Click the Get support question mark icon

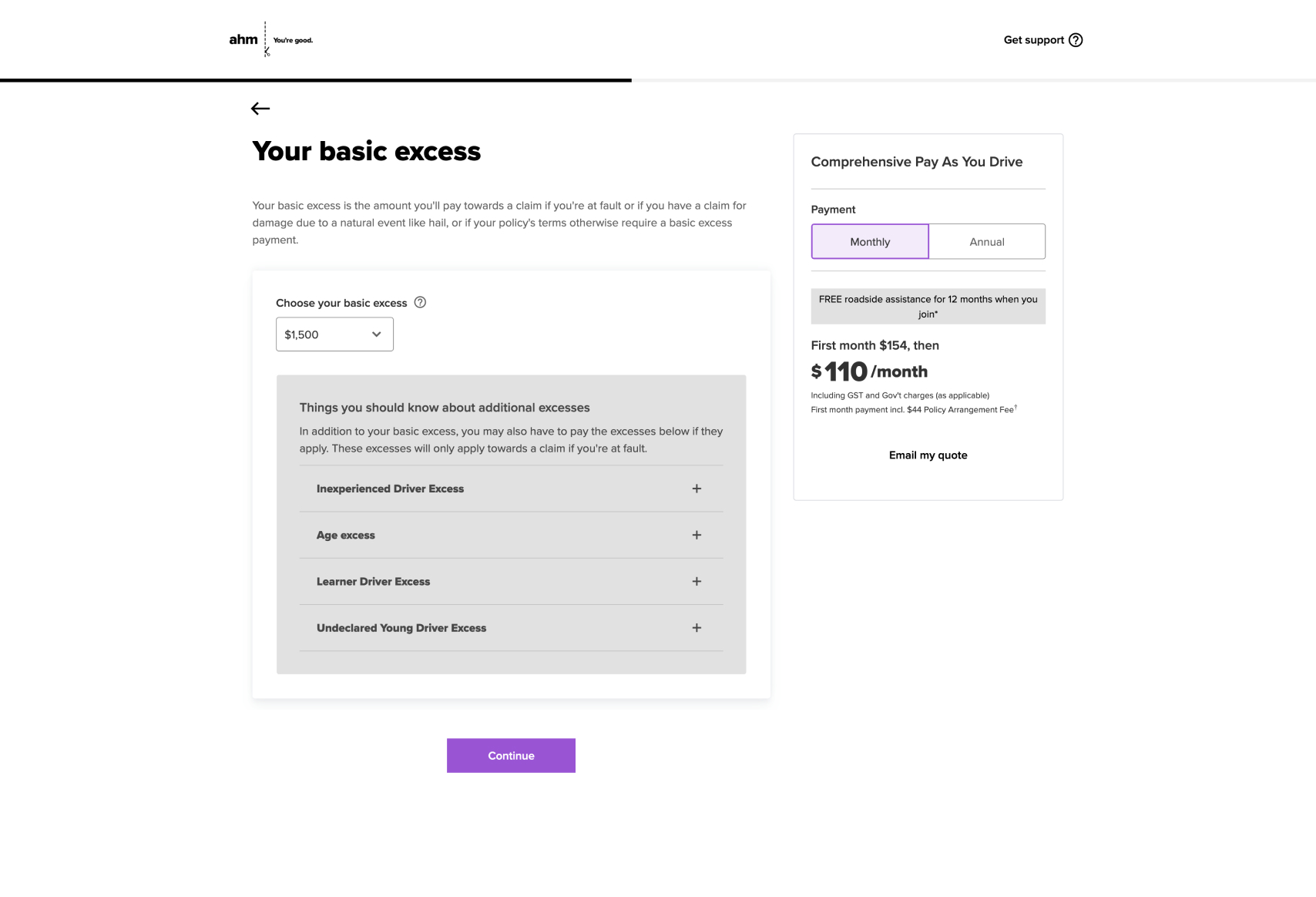[x=1076, y=40]
